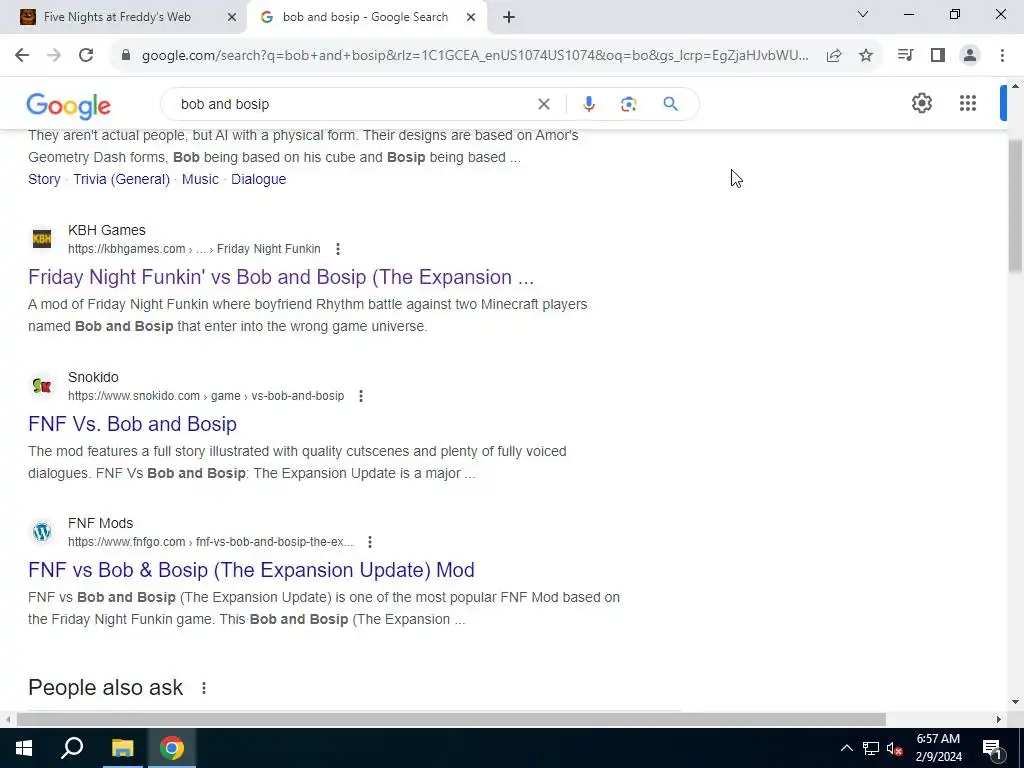Show hidden system tray icons
The width and height of the screenshot is (1024, 768).
point(846,748)
